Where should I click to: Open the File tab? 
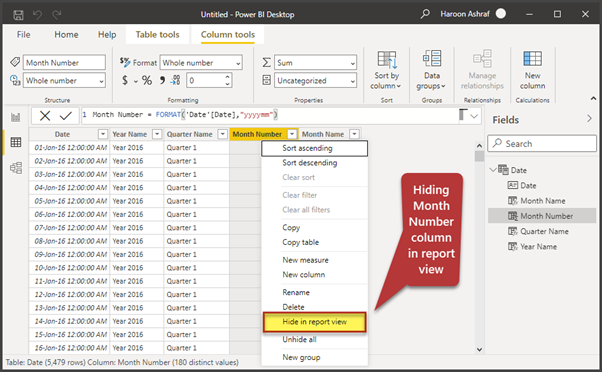tap(23, 35)
